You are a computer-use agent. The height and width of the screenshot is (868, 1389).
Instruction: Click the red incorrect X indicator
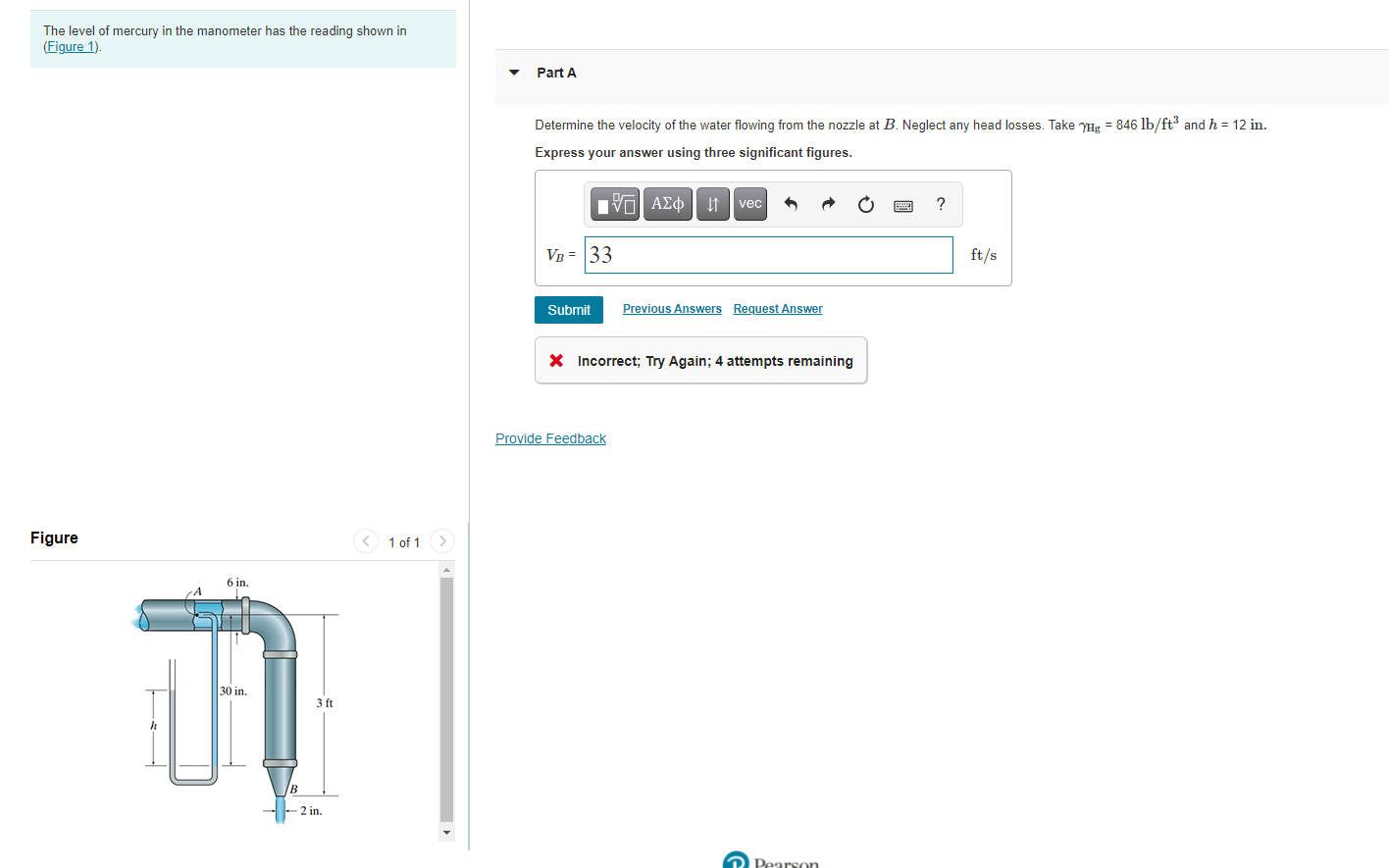[x=556, y=360]
